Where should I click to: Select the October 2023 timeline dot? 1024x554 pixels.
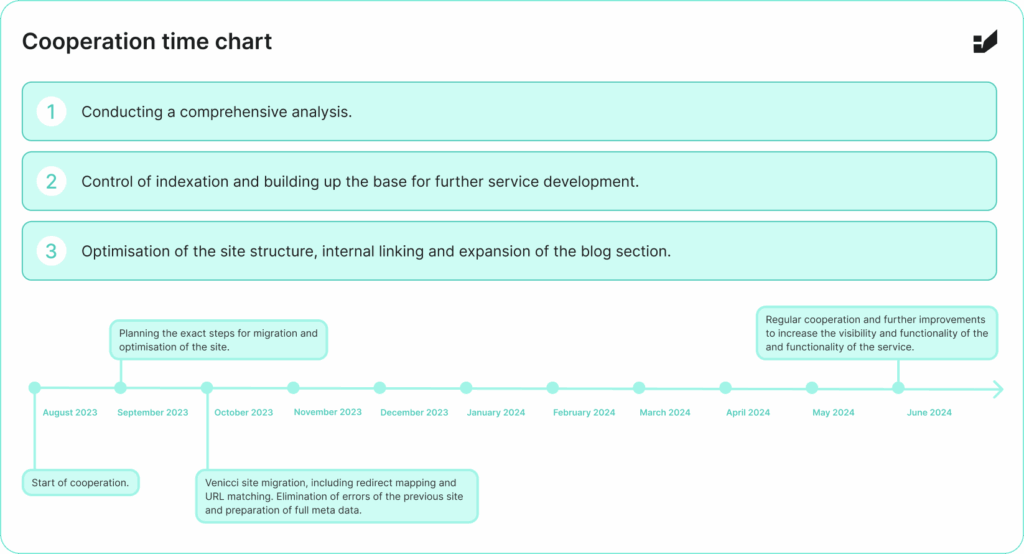coord(207,388)
